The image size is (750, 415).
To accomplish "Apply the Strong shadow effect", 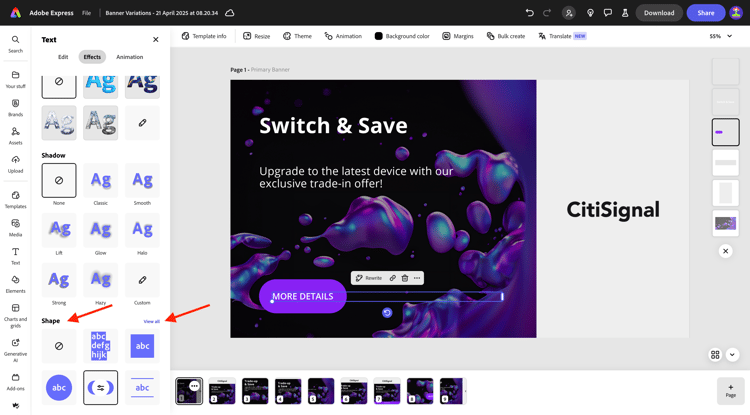I will (x=59, y=280).
